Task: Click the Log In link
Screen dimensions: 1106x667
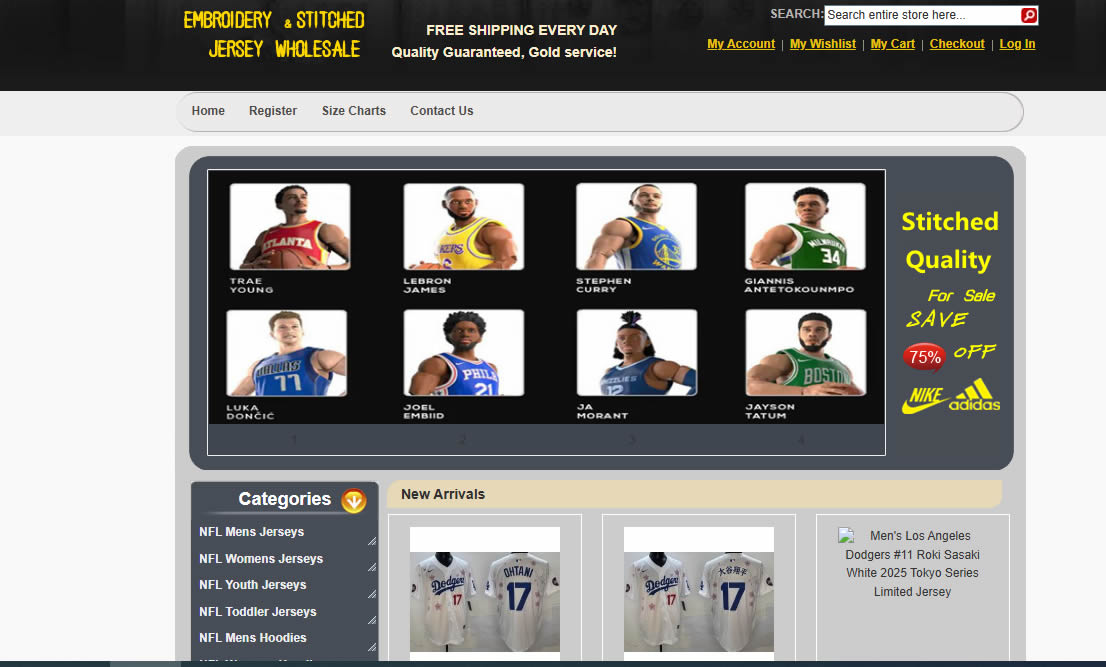Action: 1017,44
